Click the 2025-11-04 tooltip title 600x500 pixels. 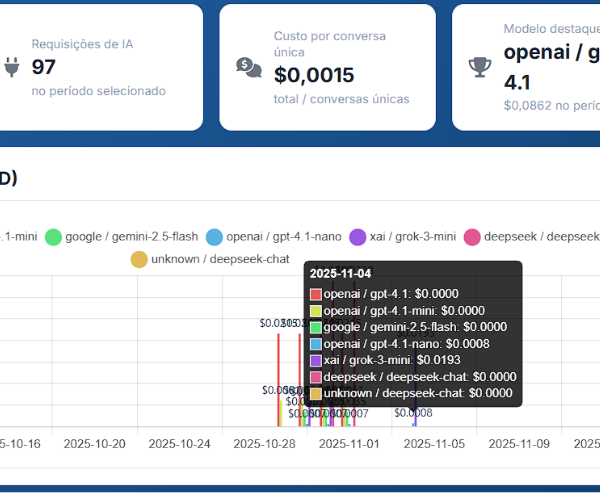click(x=340, y=274)
